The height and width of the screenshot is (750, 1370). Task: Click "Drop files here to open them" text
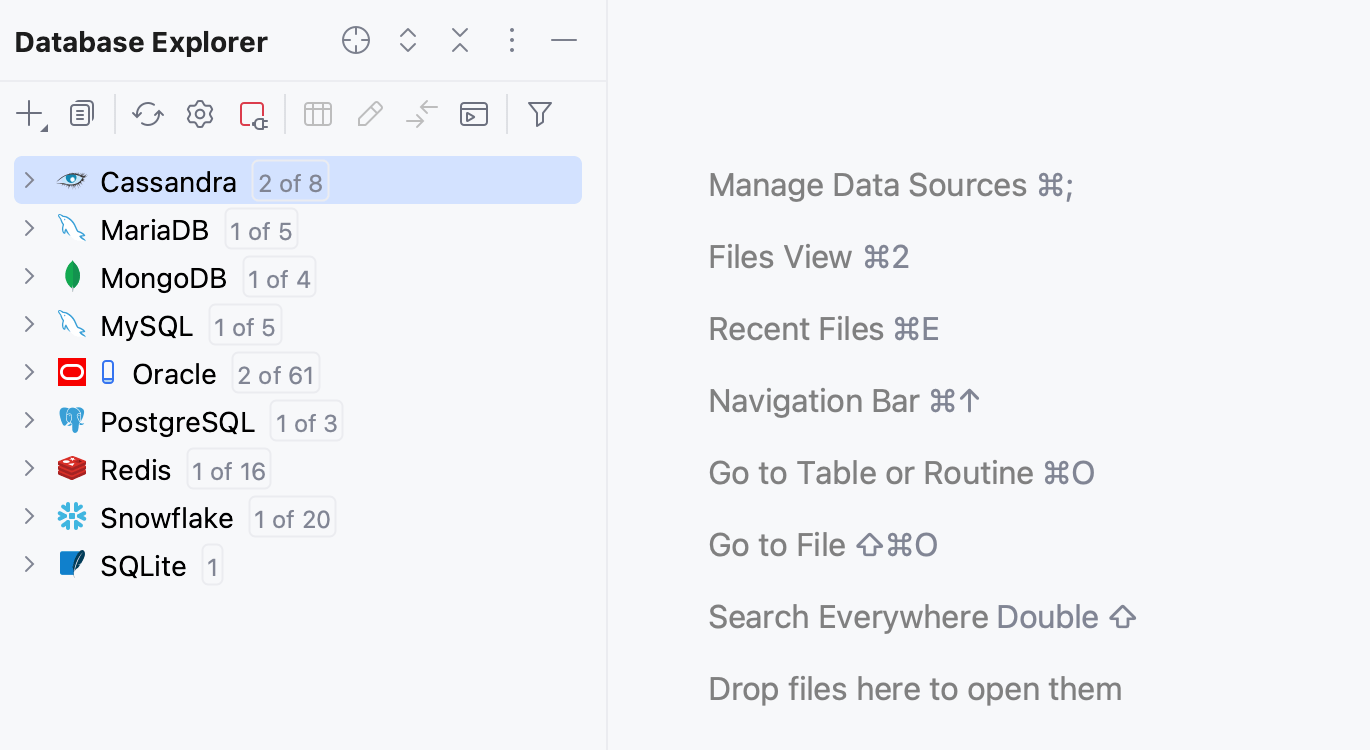pyautogui.click(x=915, y=689)
